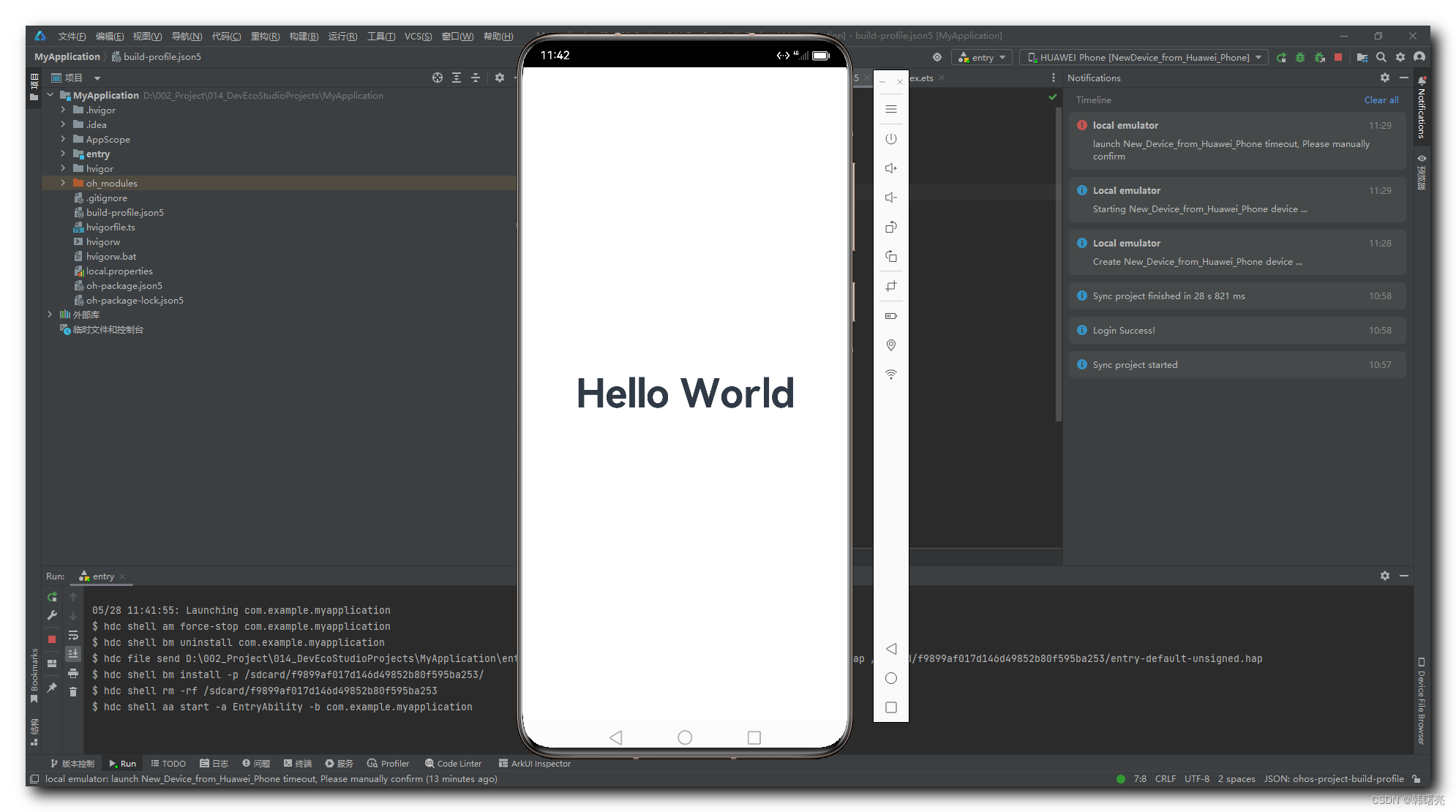1456x812 pixels.
Task: Toggle scroll to end in Run console
Action: (x=73, y=653)
